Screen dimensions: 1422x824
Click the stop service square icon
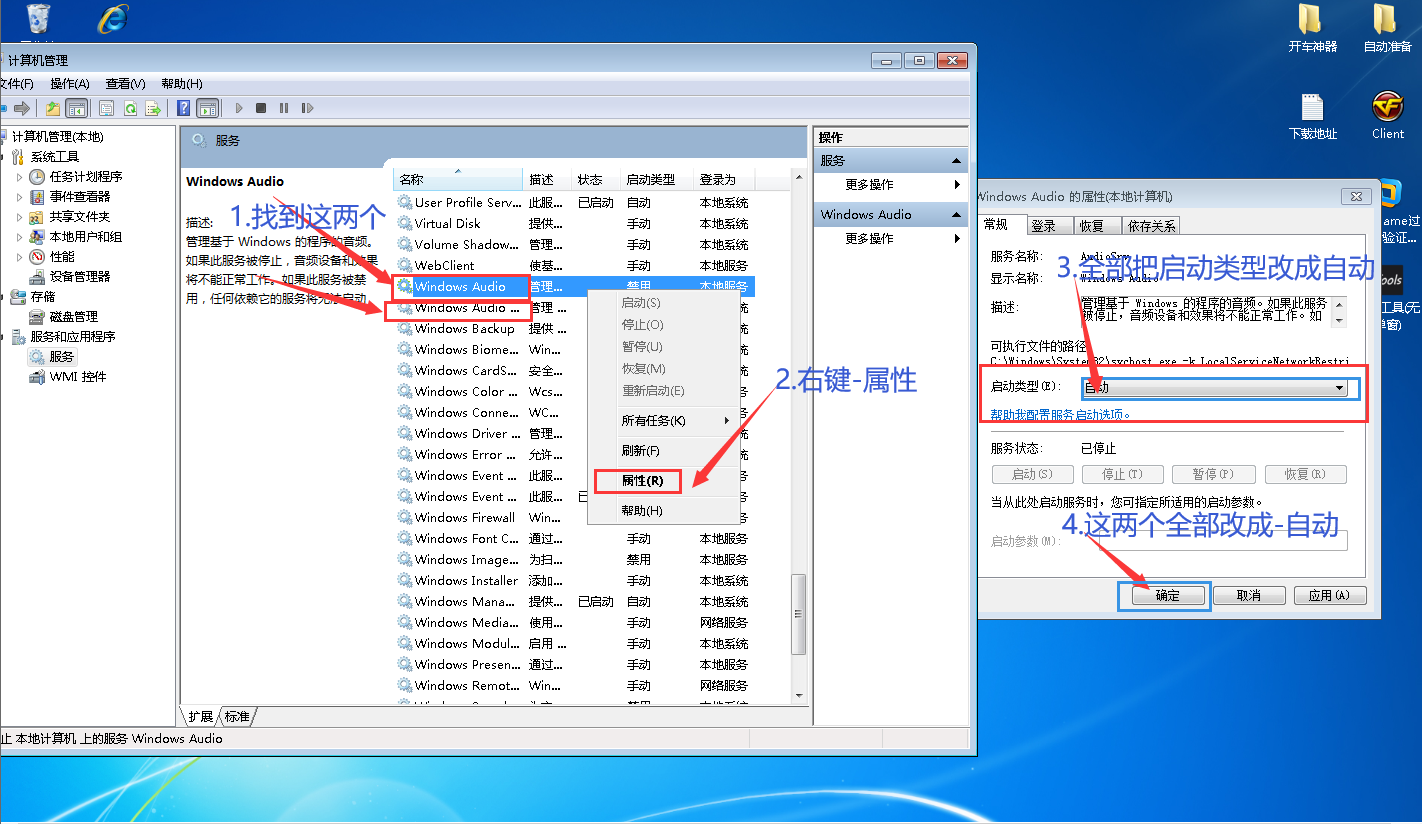pyautogui.click(x=261, y=108)
